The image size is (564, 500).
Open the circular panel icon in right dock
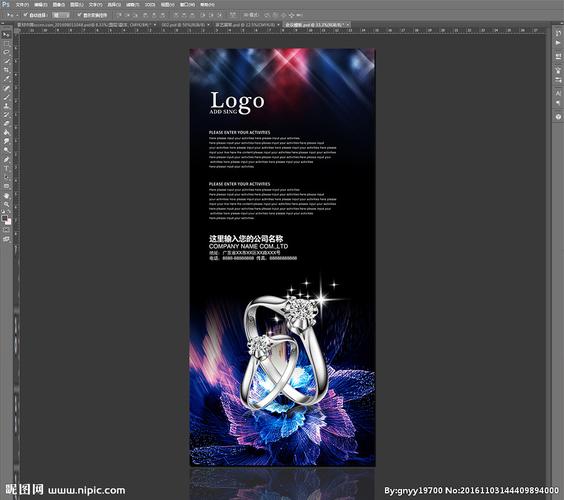(558, 117)
